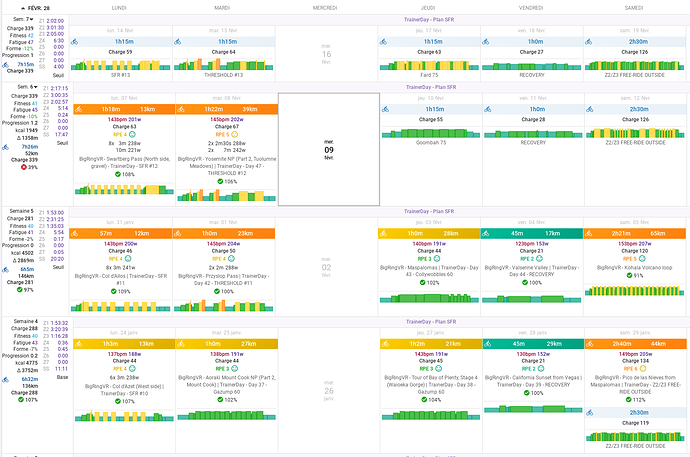Image resolution: width=690 pixels, height=457 pixels.
Task: Open Yosemite NP ride title
Action: [227, 166]
